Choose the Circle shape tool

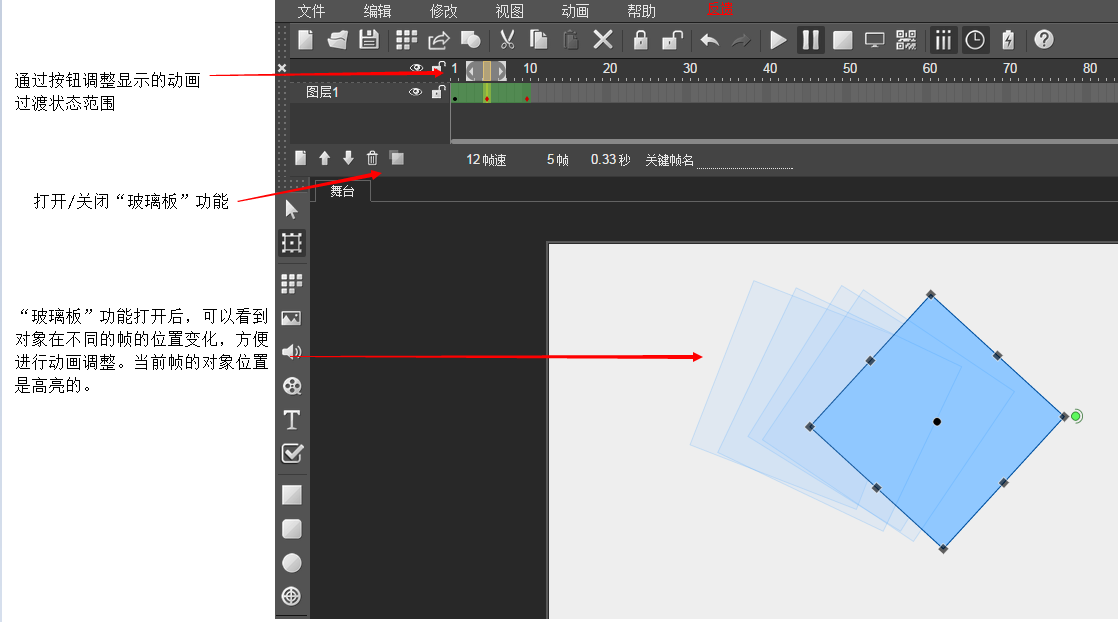coord(291,563)
